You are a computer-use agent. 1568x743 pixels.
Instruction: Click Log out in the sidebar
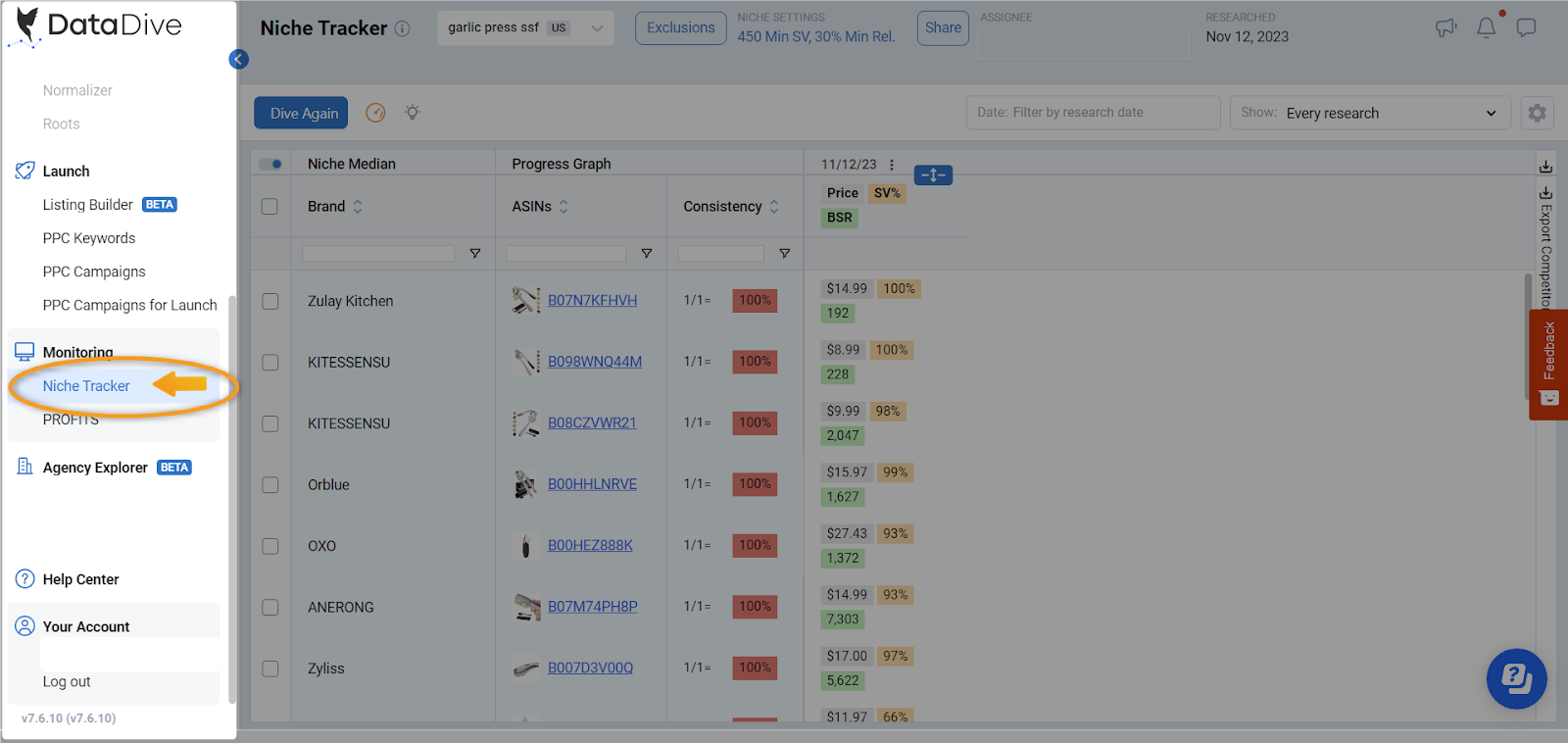67,681
